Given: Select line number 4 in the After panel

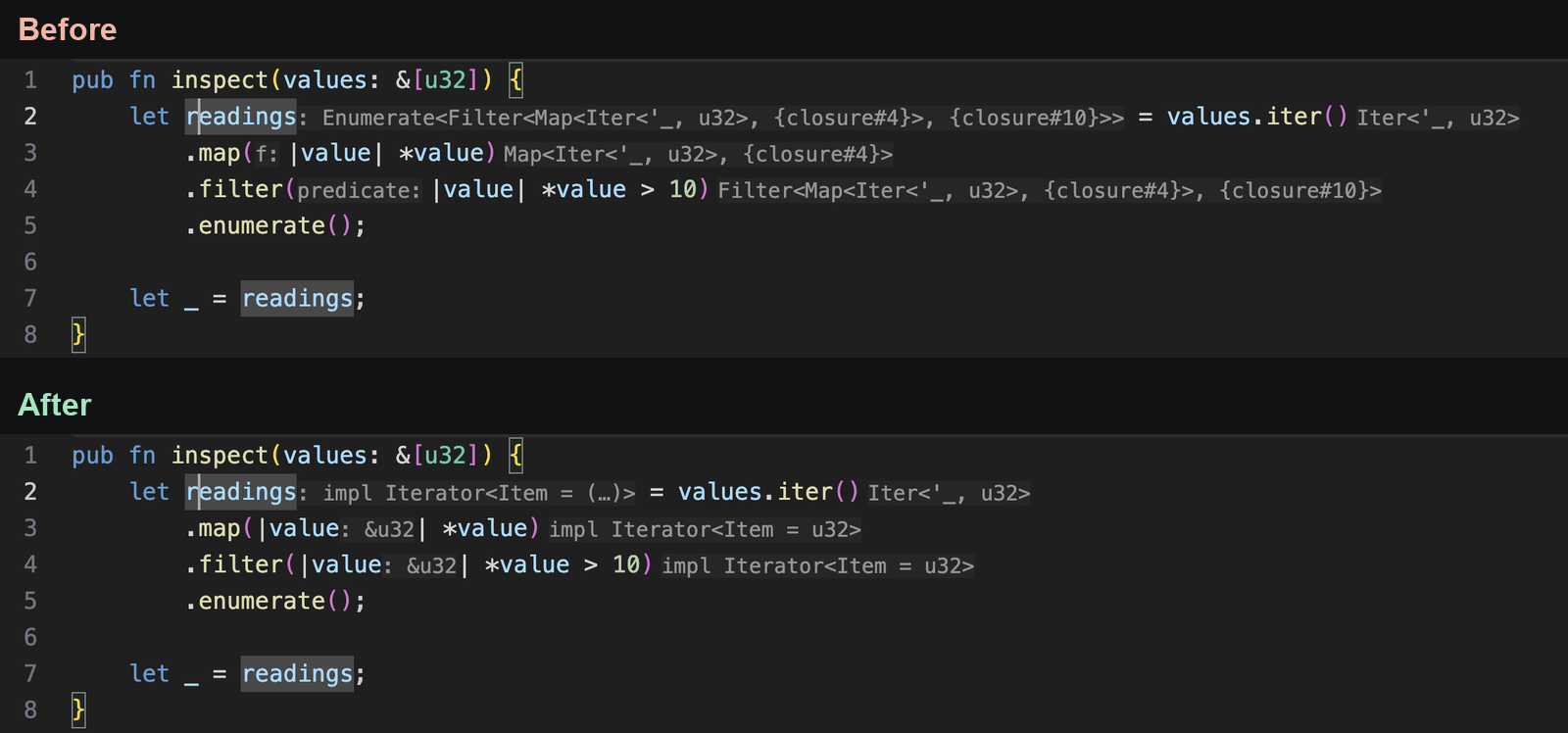Looking at the screenshot, I should (30, 564).
